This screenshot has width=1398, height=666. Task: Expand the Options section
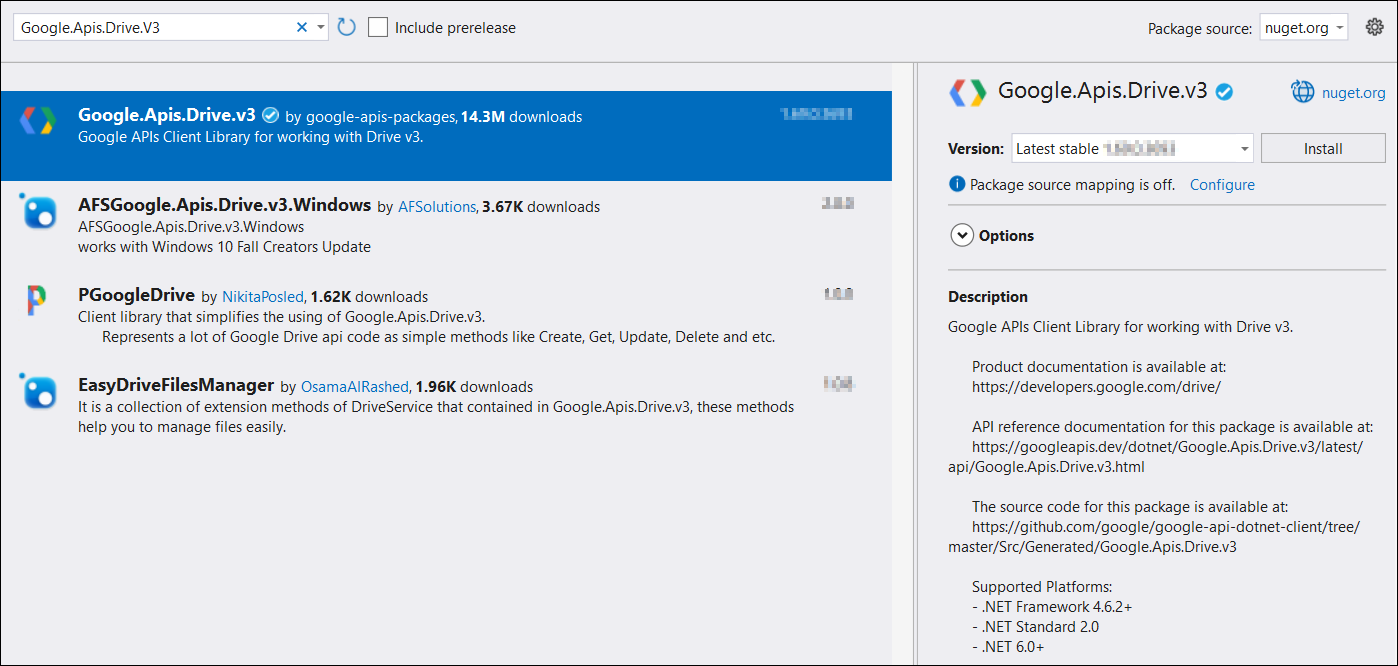(961, 236)
